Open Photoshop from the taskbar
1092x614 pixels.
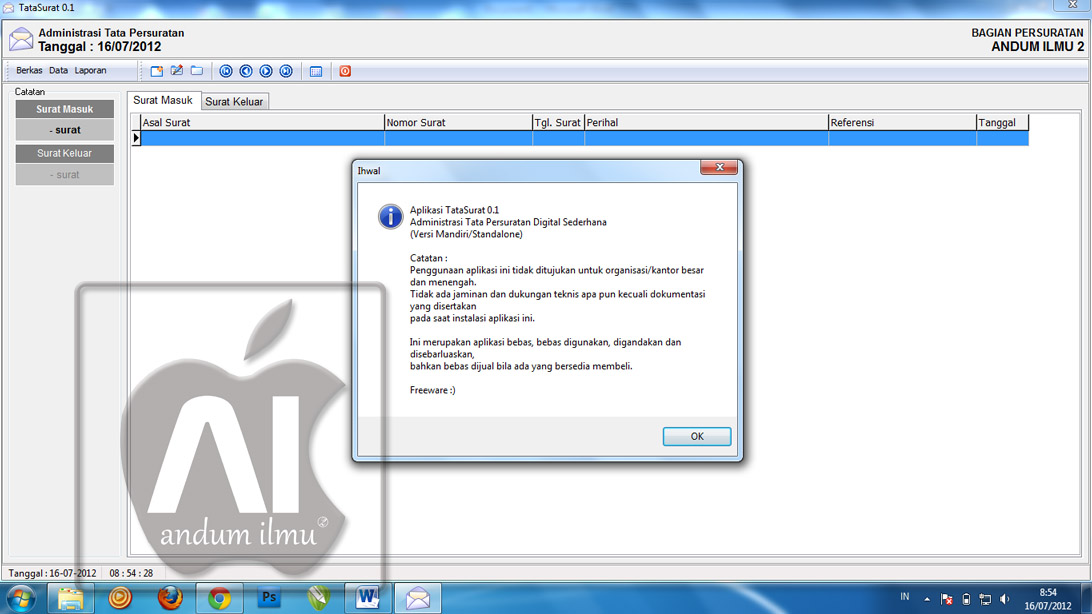pos(269,598)
